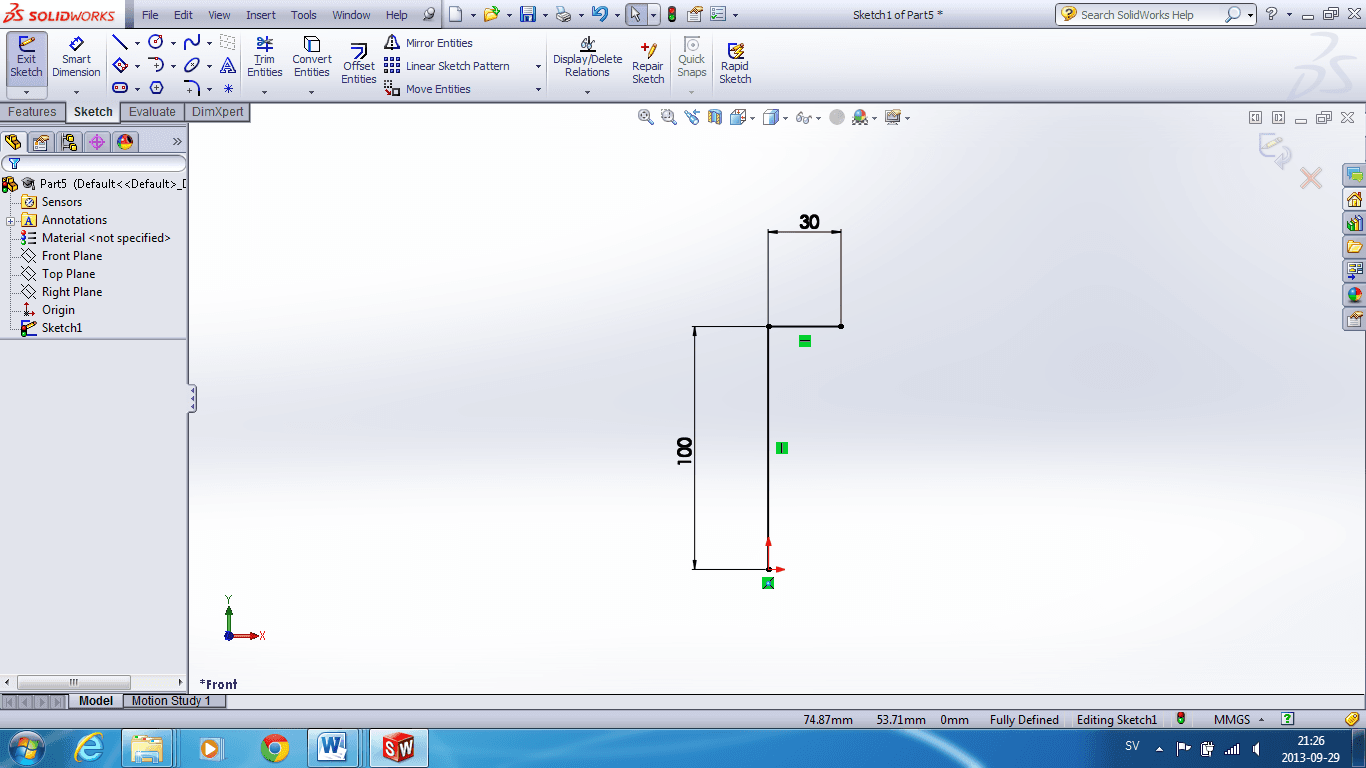Open the DisplayManager tab icon
This screenshot has width=1366, height=768.
pyautogui.click(x=125, y=142)
